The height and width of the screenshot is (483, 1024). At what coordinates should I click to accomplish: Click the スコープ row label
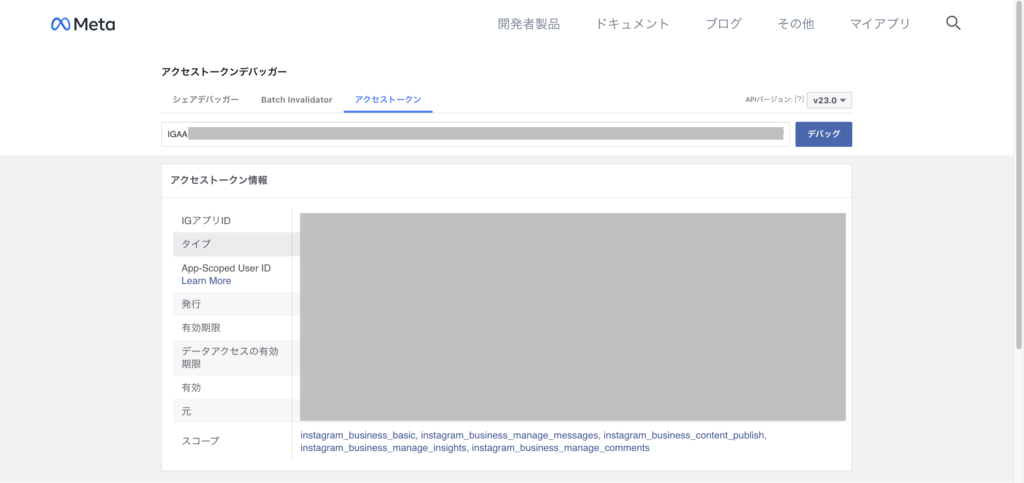click(x=200, y=441)
